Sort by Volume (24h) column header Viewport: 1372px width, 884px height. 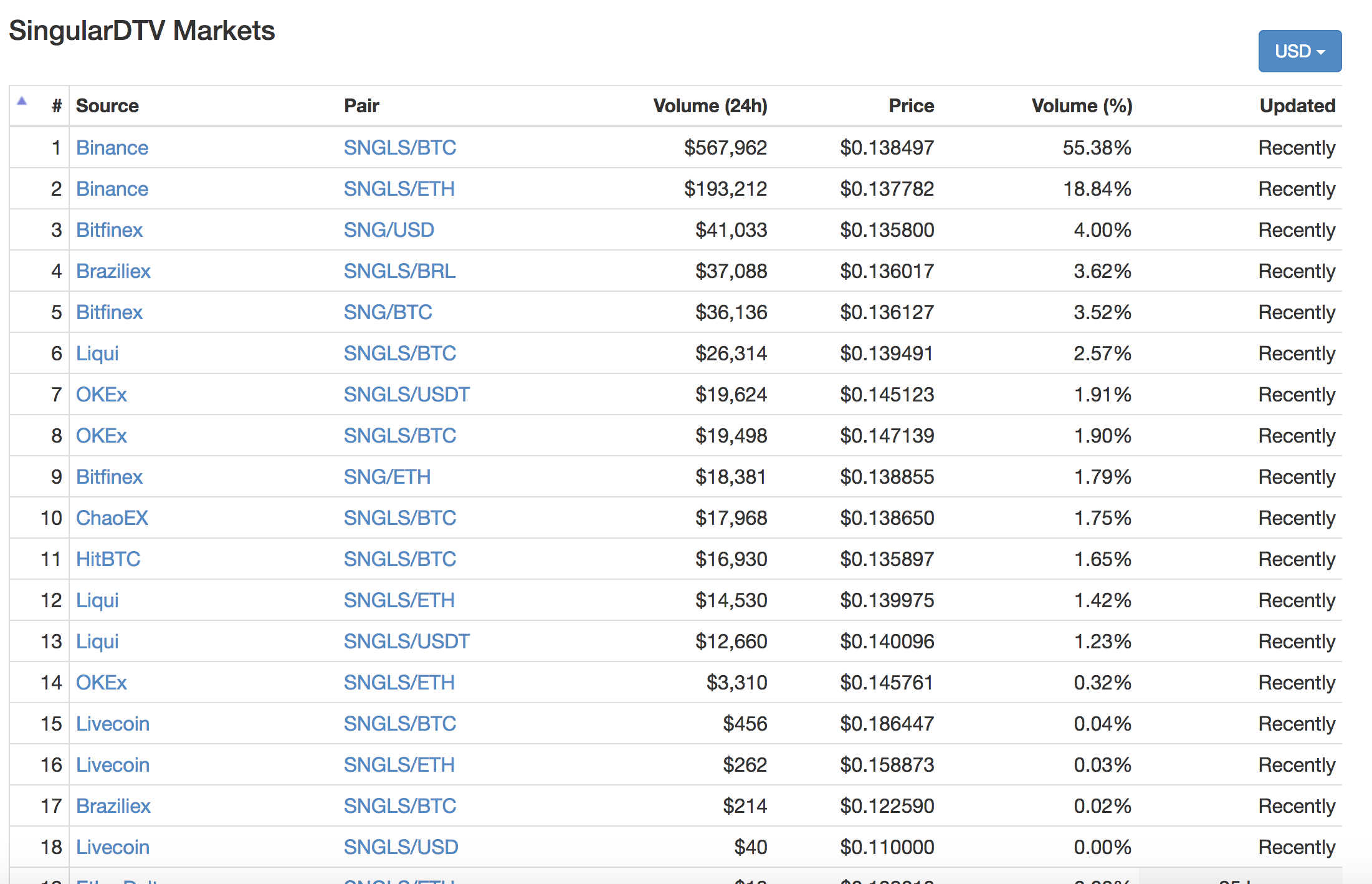click(x=710, y=105)
